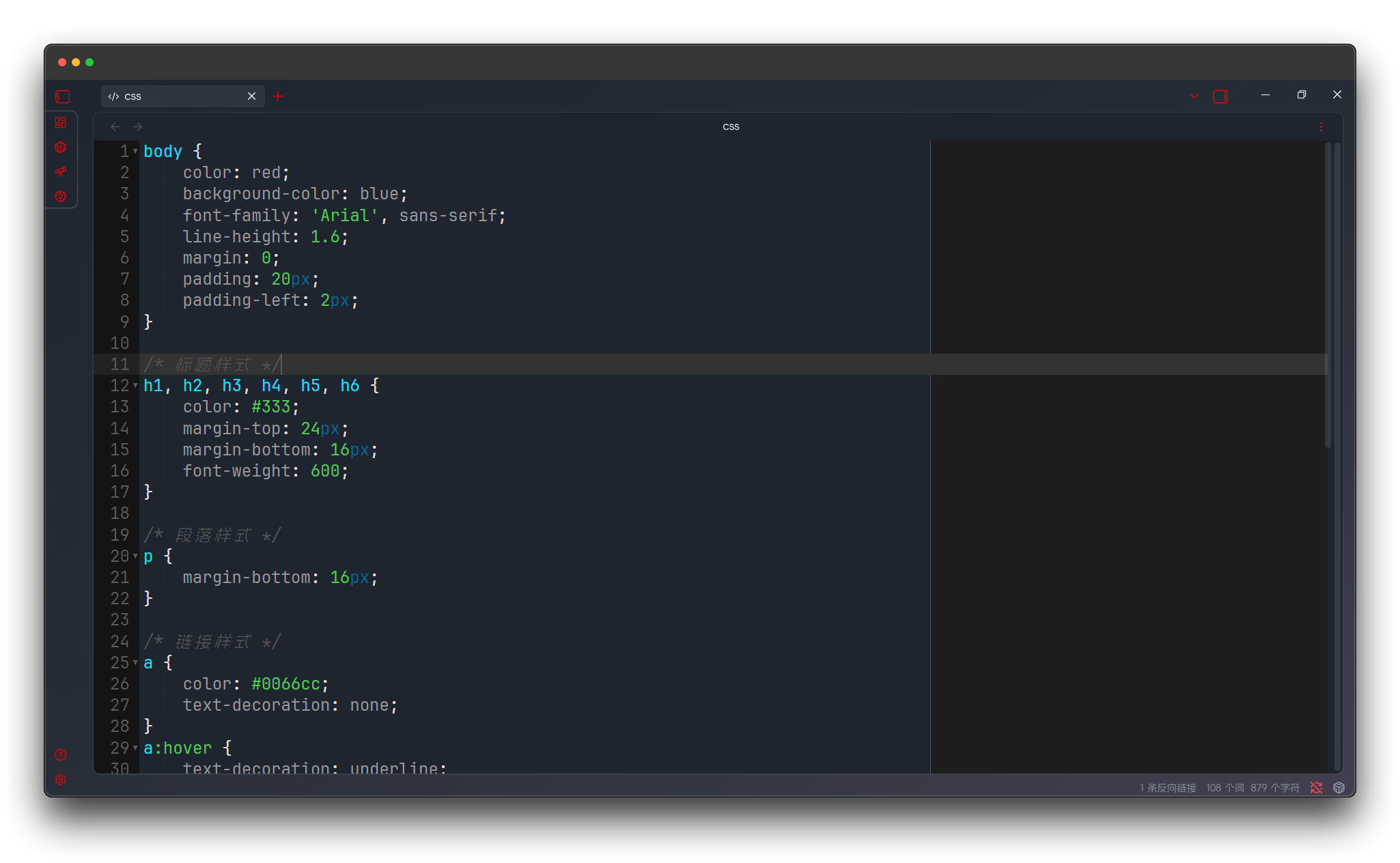Click the sync disabled status icon

click(1317, 788)
